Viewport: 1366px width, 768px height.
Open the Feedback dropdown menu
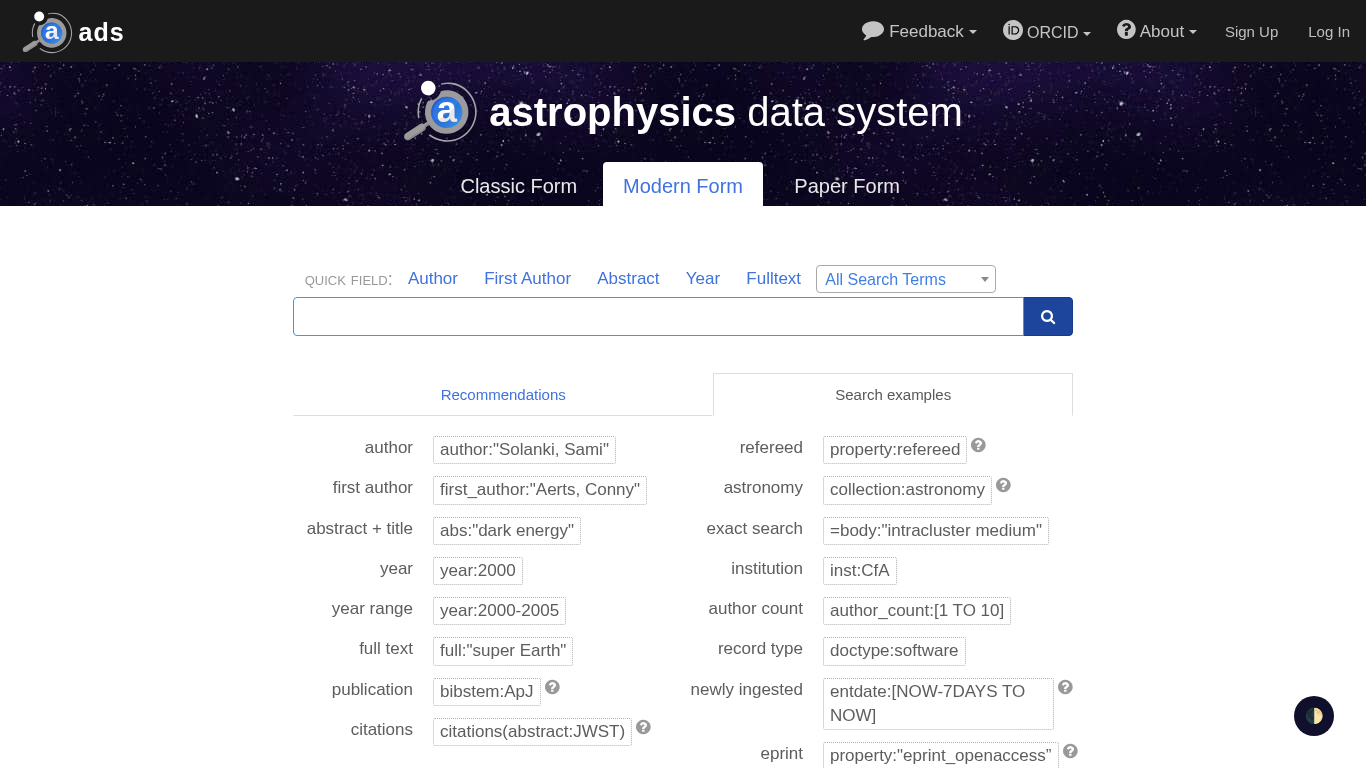click(x=919, y=32)
